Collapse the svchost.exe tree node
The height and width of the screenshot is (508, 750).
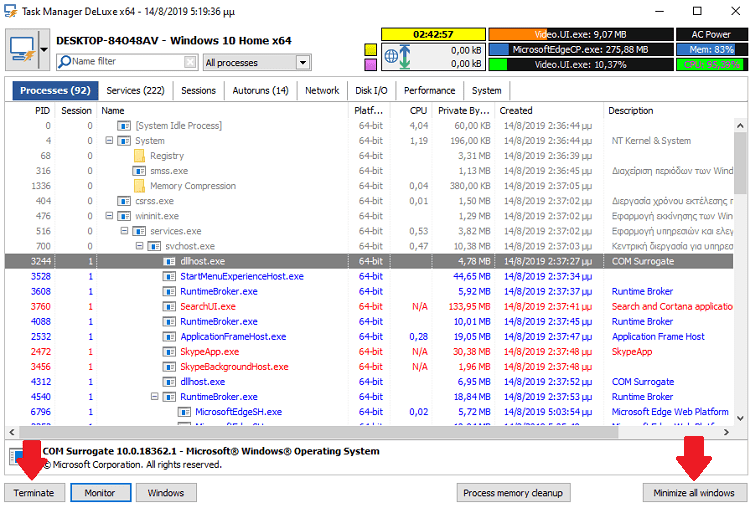(139, 246)
